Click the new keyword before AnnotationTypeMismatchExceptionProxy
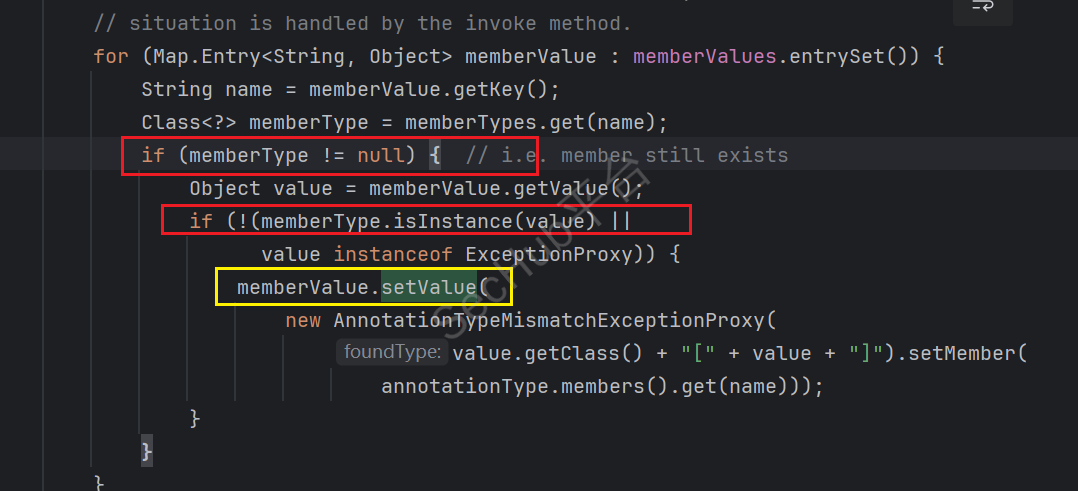This screenshot has height=491, width=1078. coord(303,321)
